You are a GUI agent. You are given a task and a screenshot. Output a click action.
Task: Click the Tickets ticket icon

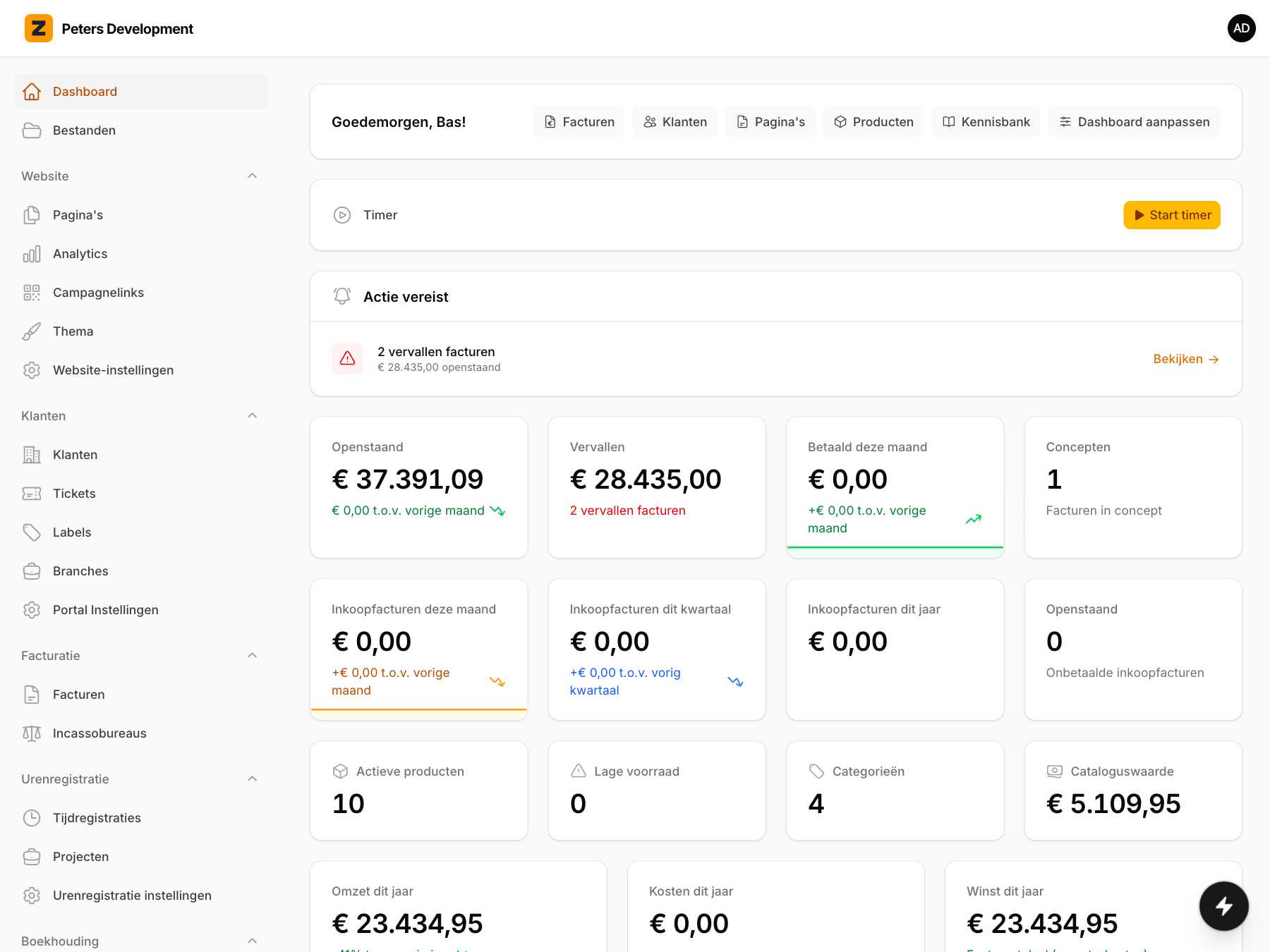click(x=32, y=494)
